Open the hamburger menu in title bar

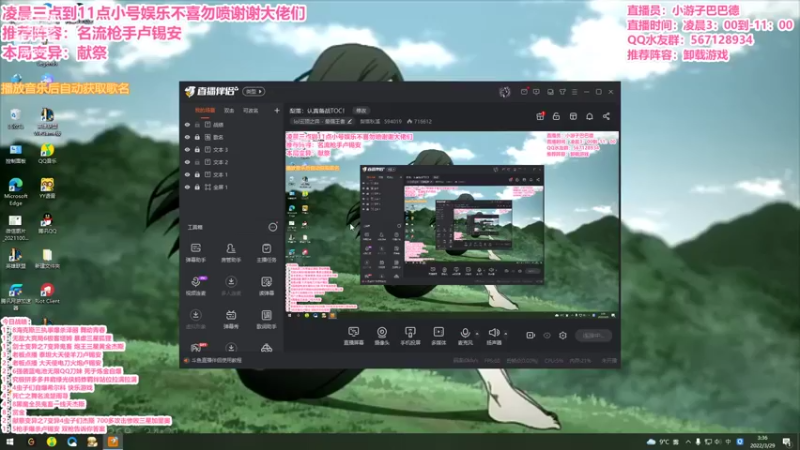pyautogui.click(x=574, y=92)
